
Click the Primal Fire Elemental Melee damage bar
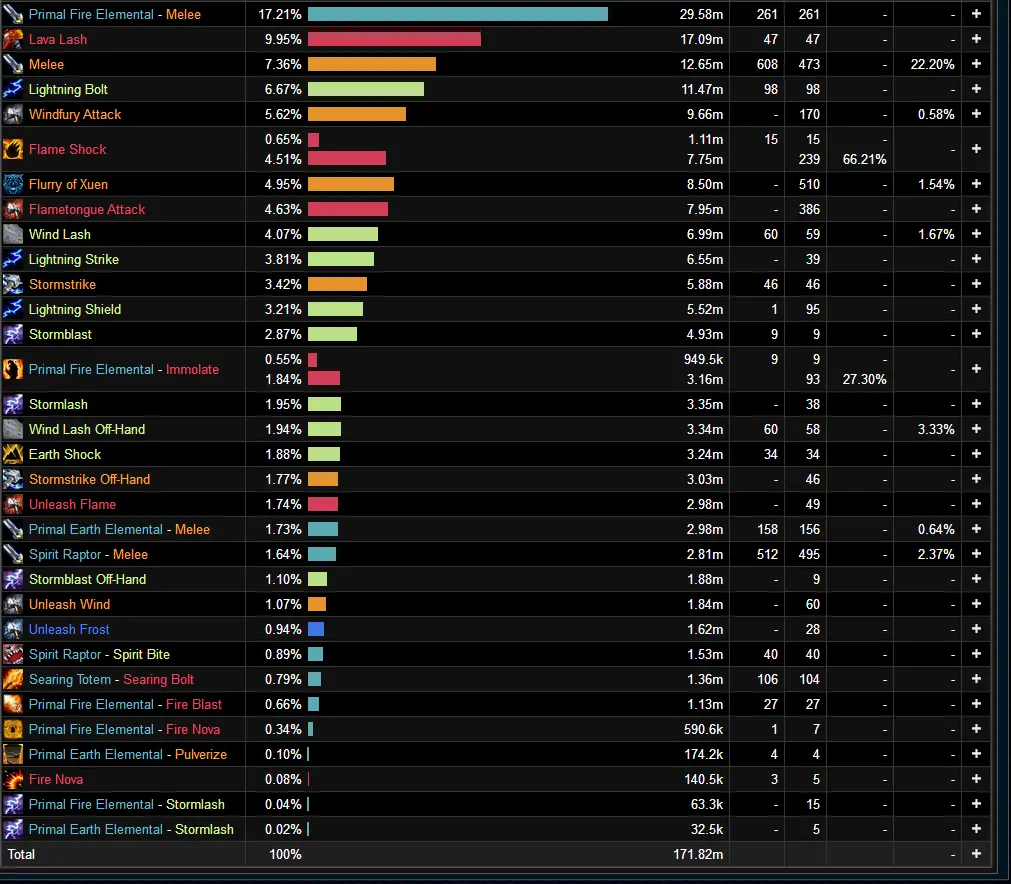(x=457, y=14)
